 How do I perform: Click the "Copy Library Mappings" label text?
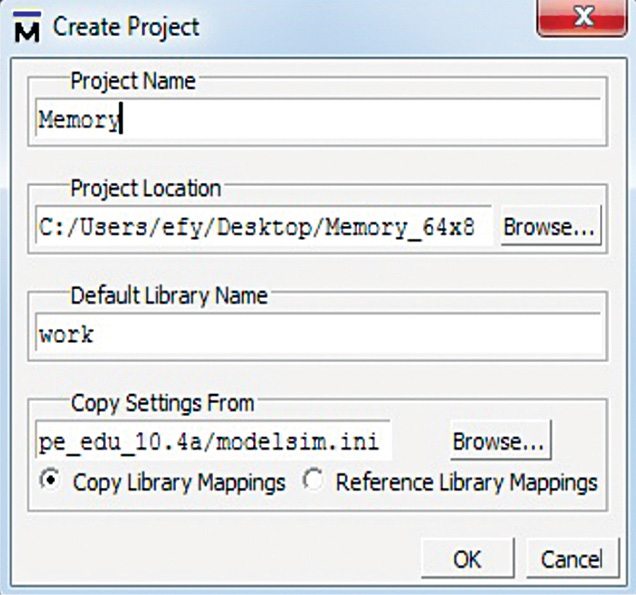179,482
